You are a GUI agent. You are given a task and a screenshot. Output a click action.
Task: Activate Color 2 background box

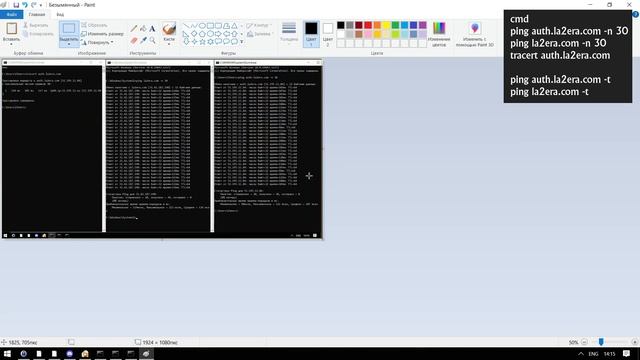[328, 33]
